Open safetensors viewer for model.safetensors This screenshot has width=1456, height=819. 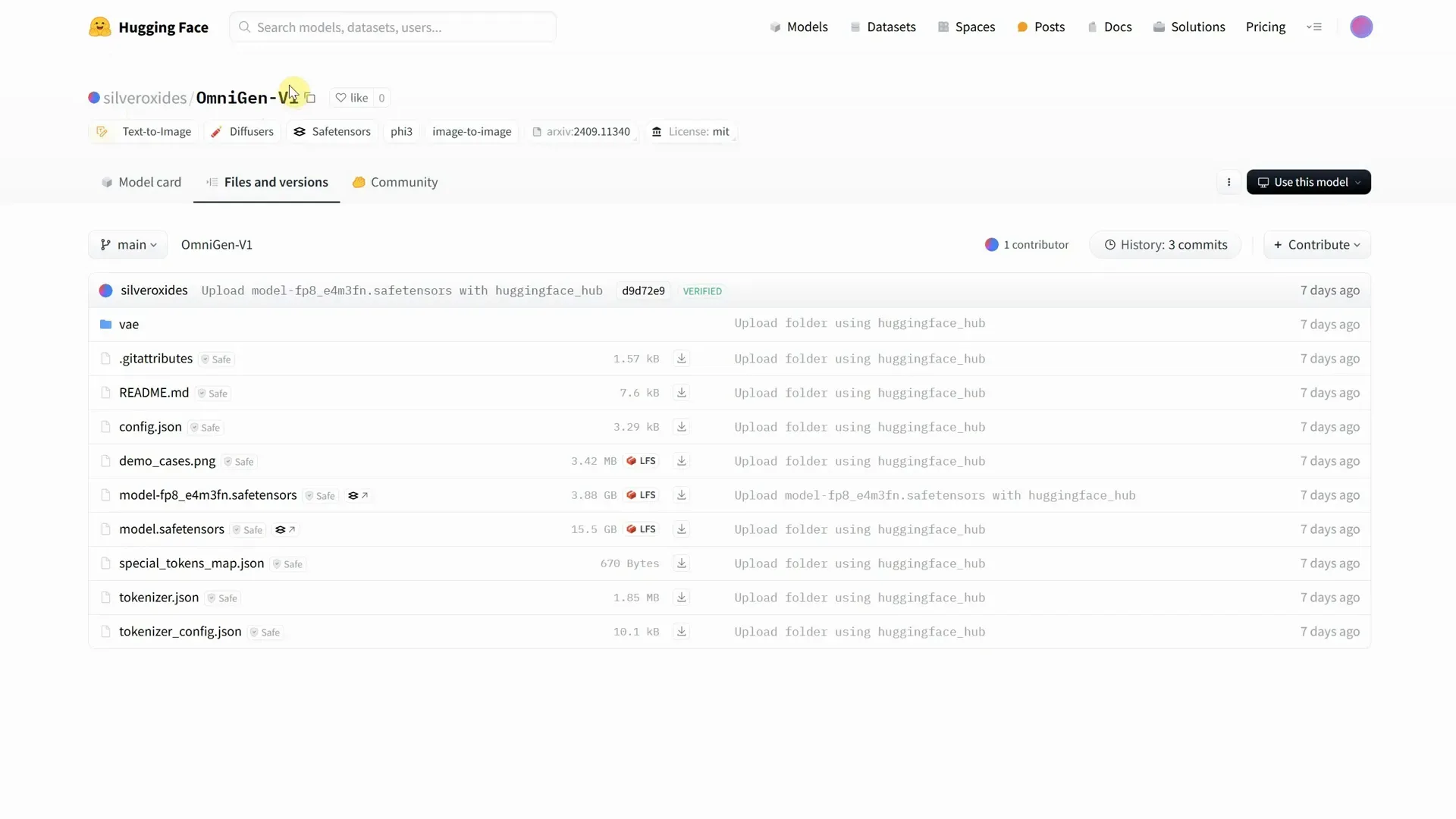coord(284,529)
